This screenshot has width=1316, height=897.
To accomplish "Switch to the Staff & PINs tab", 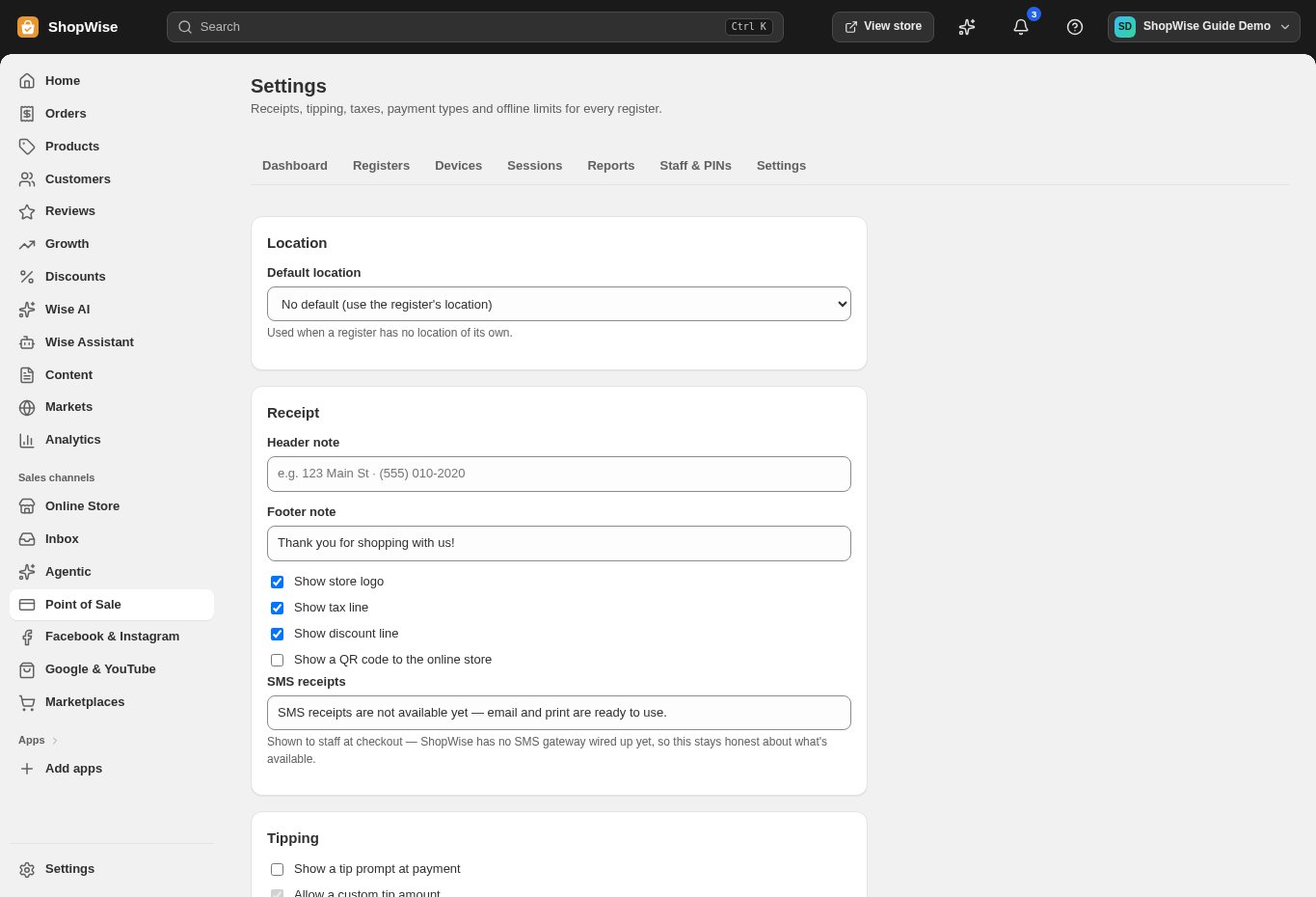I will coord(695,166).
